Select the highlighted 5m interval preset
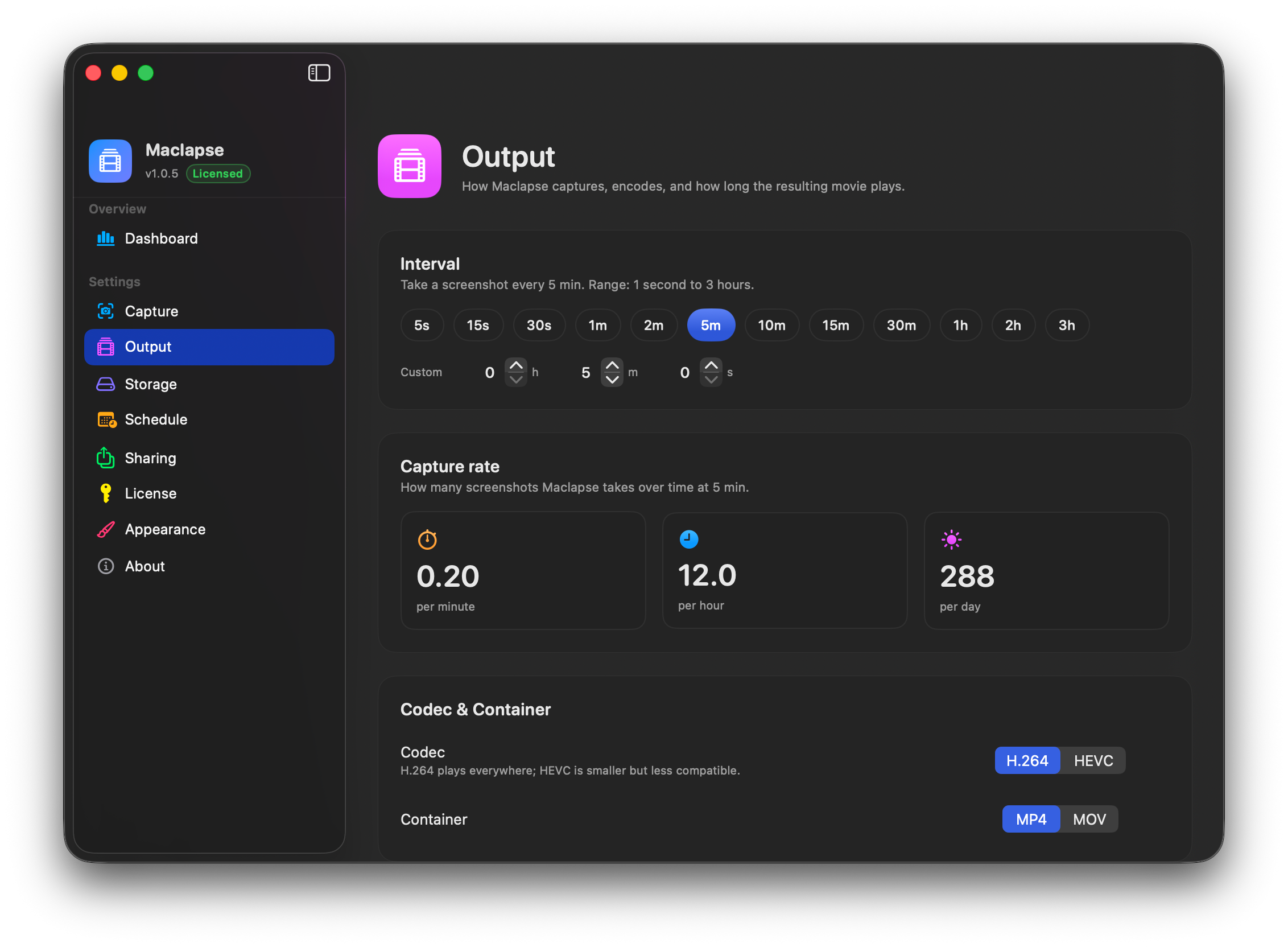Viewport: 1288px width, 947px height. (711, 325)
